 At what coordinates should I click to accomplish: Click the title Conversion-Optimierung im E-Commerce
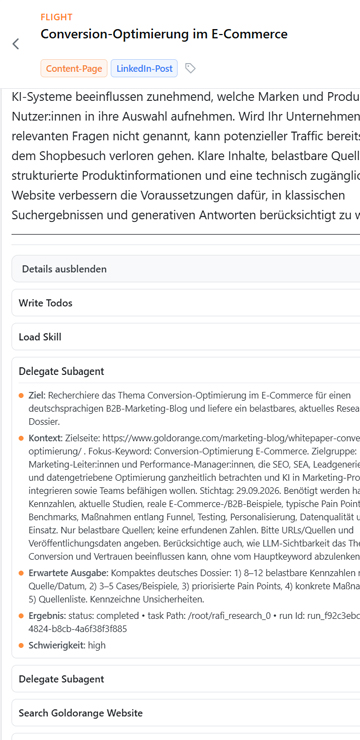pos(164,34)
